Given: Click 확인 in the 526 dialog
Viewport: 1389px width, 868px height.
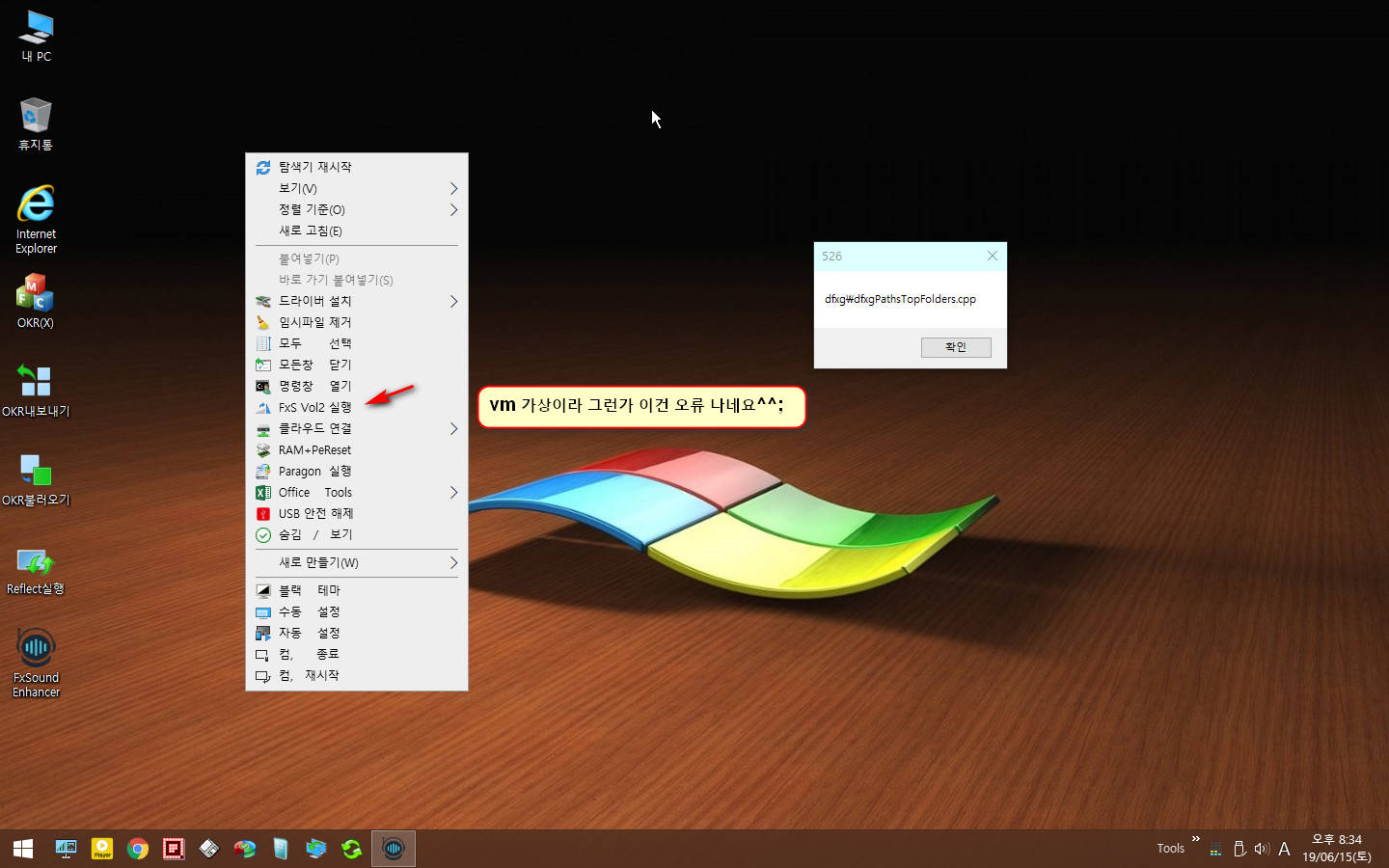Looking at the screenshot, I should click(956, 347).
